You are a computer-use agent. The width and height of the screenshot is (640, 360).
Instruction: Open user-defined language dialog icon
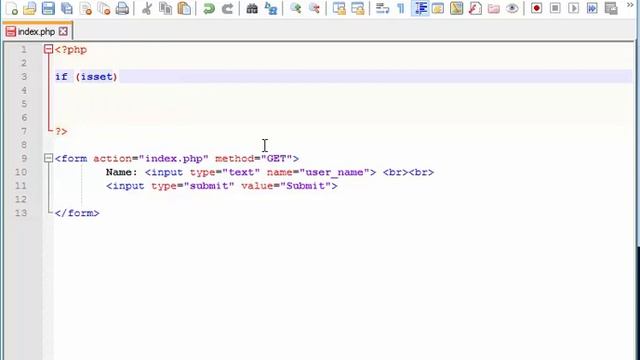(438, 8)
